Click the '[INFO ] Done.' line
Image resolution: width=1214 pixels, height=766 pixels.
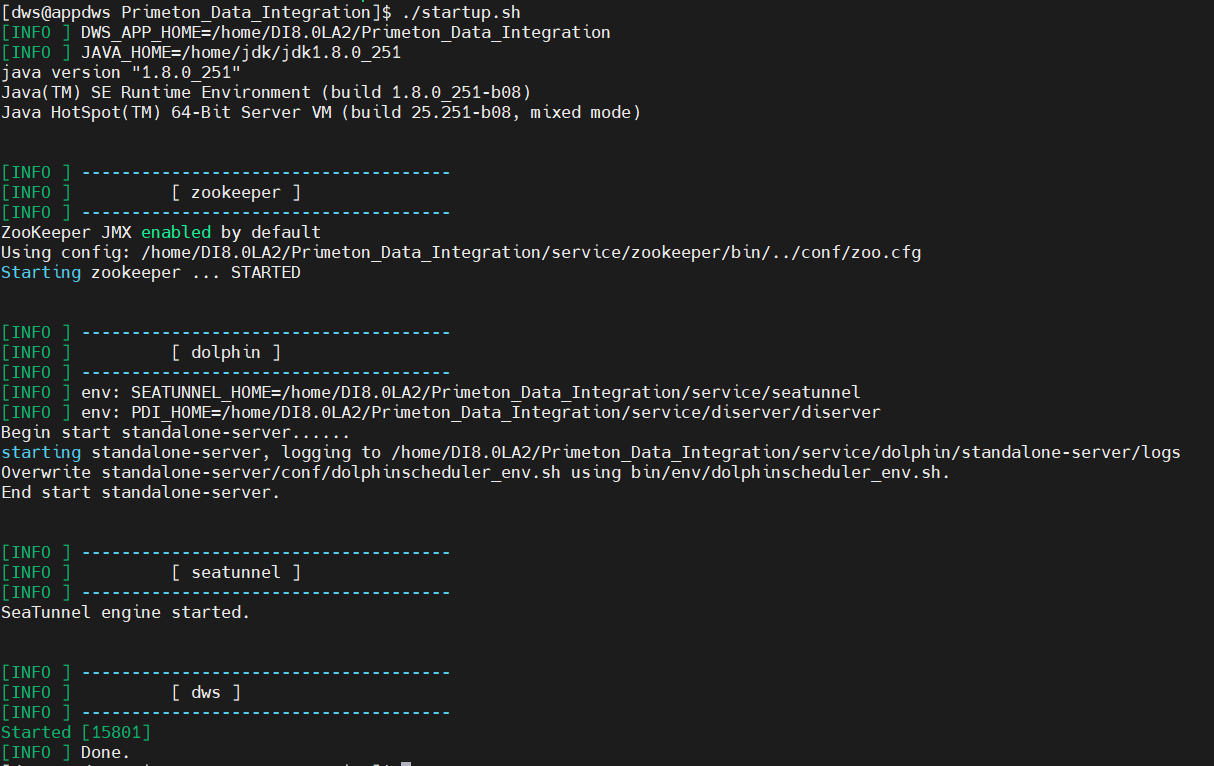(66, 752)
